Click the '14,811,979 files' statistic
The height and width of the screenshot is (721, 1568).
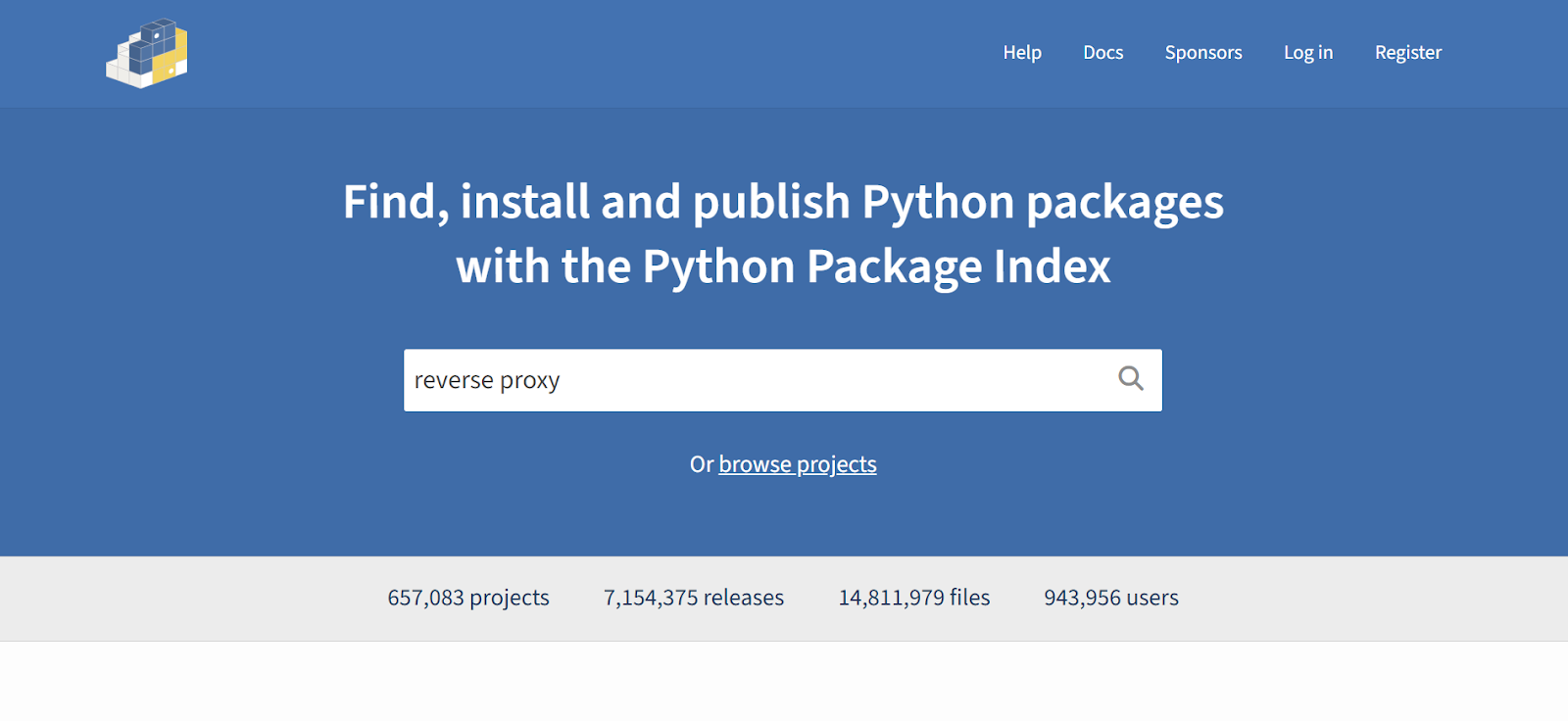[x=914, y=598]
